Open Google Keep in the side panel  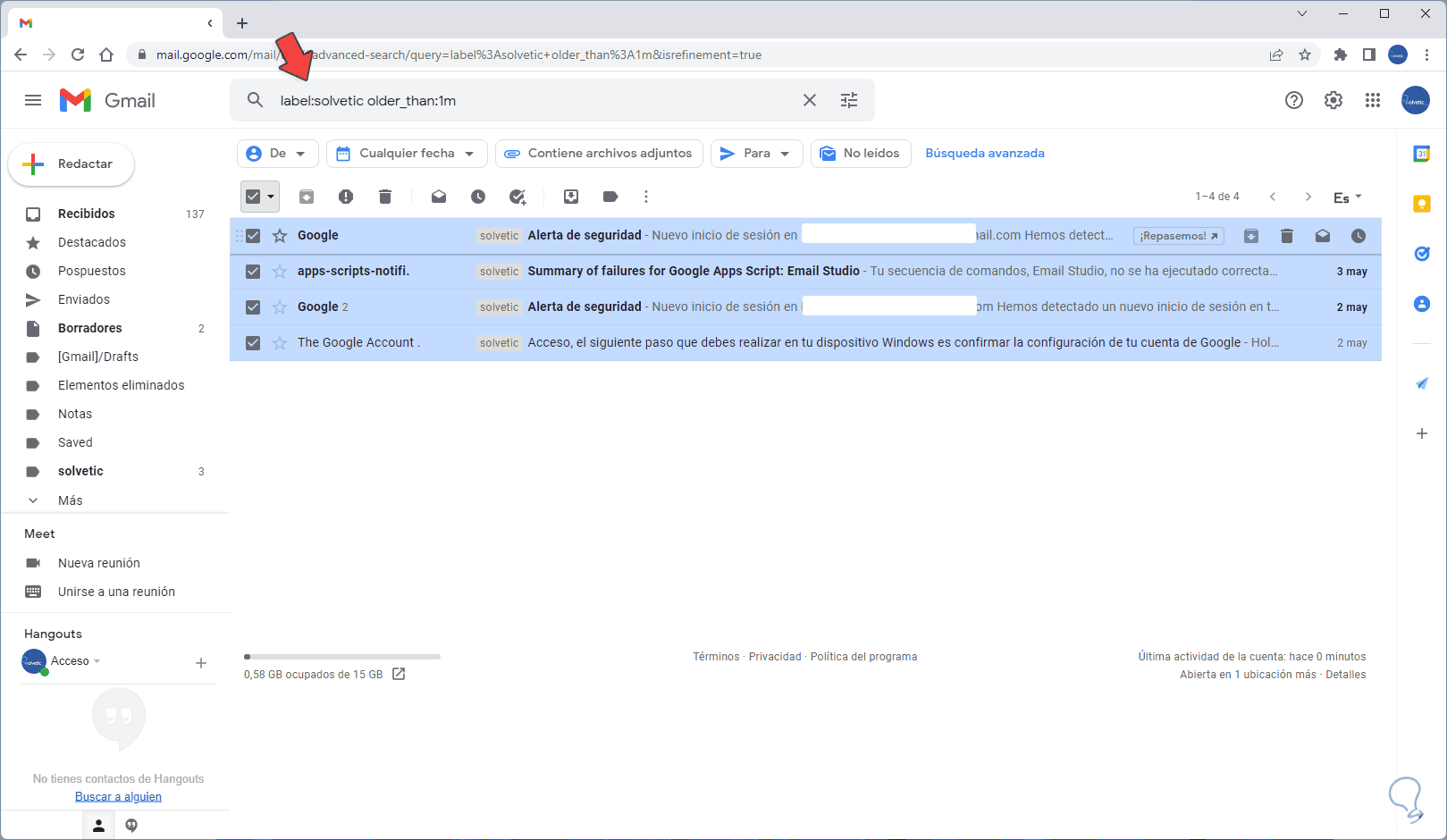pyautogui.click(x=1422, y=204)
